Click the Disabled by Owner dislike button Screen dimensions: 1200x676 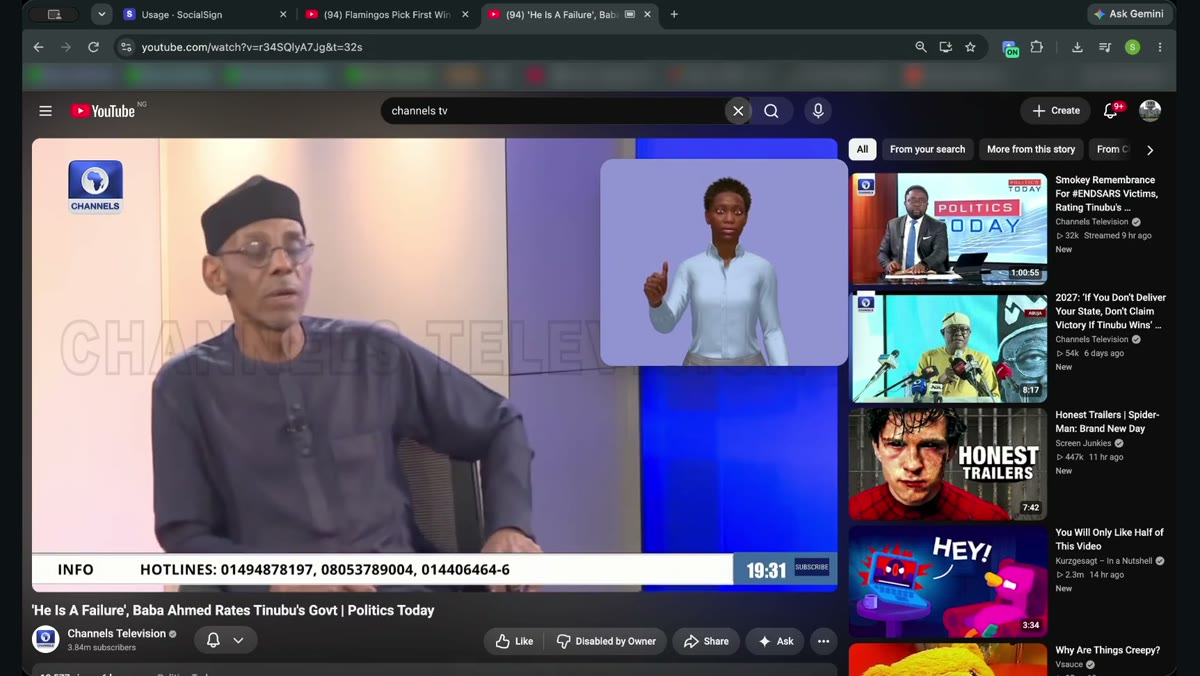tap(606, 641)
